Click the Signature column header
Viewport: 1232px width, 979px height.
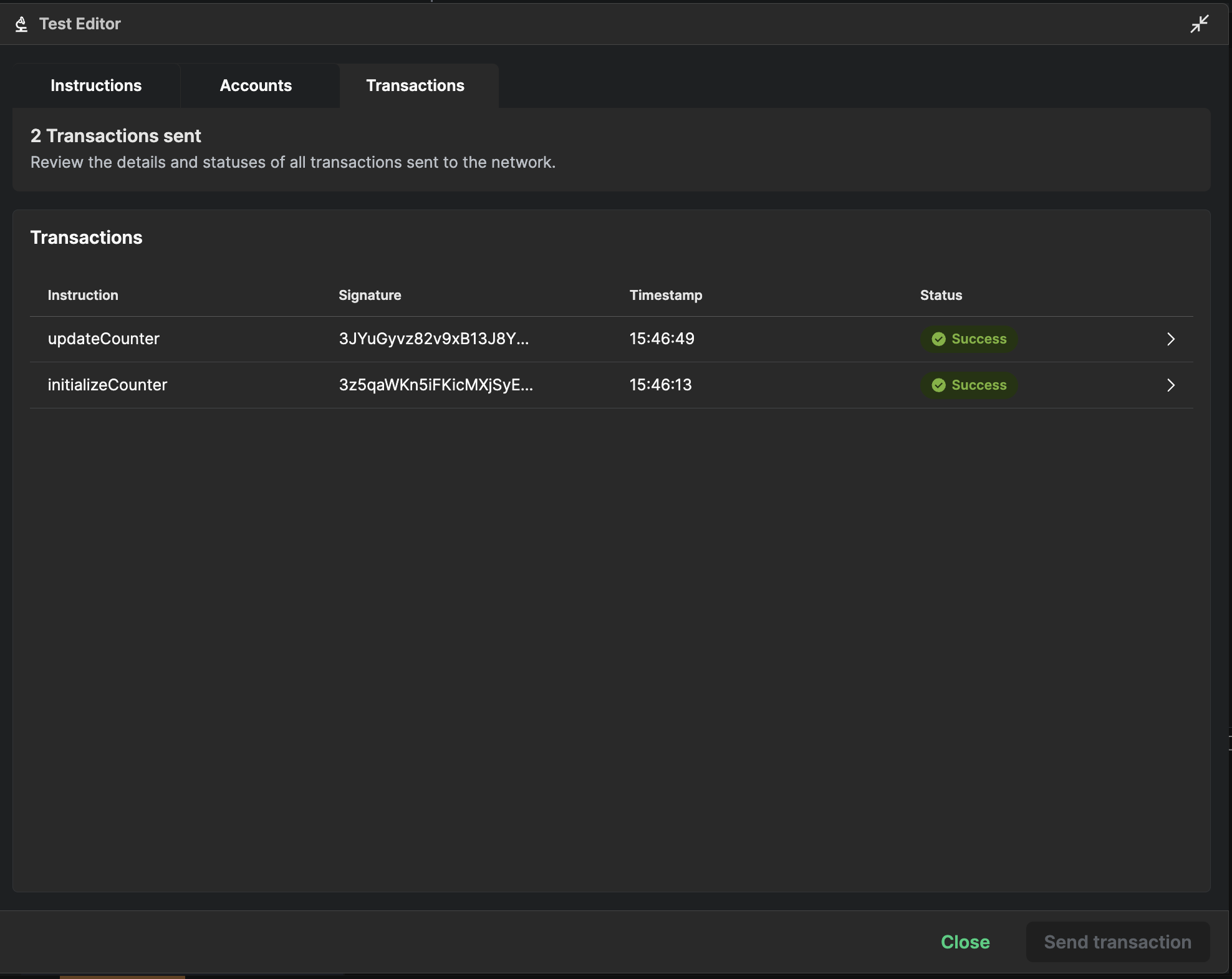pyautogui.click(x=370, y=295)
